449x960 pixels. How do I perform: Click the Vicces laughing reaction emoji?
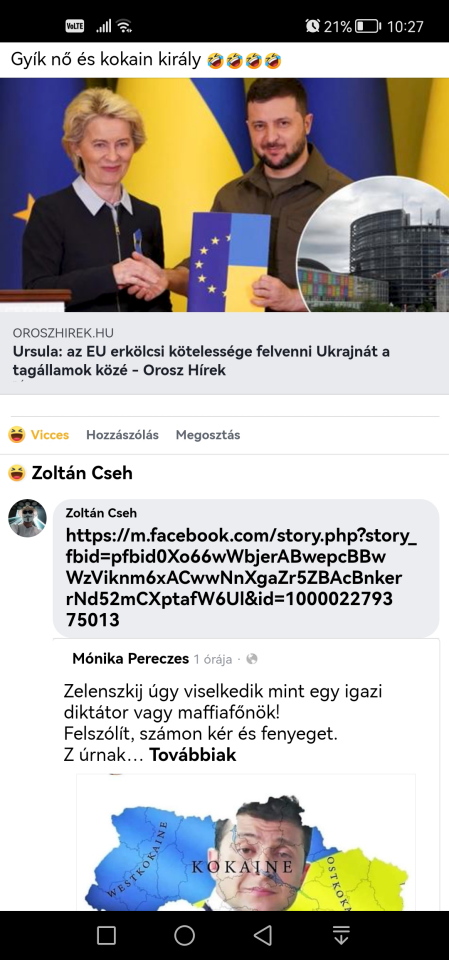(x=17, y=435)
